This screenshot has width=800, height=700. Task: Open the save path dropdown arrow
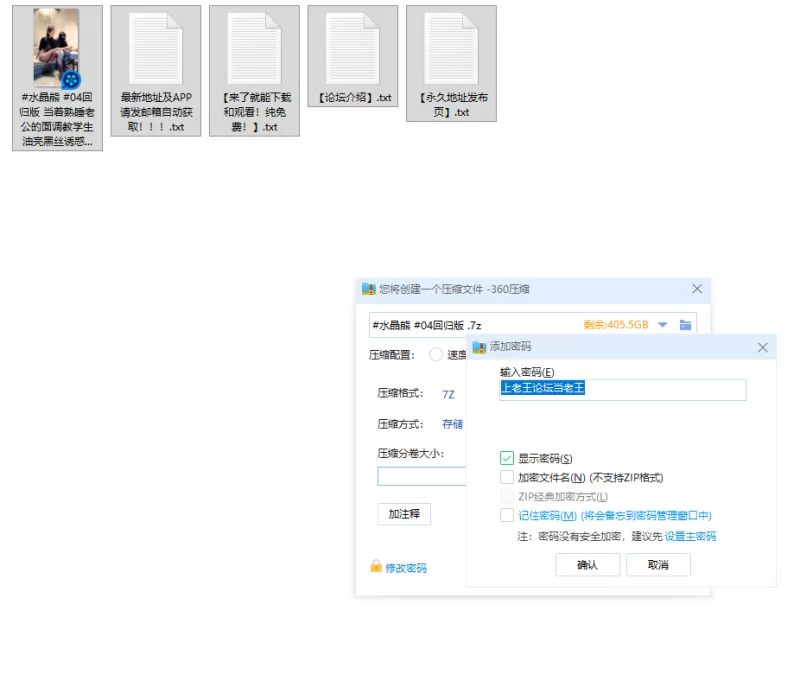[662, 325]
